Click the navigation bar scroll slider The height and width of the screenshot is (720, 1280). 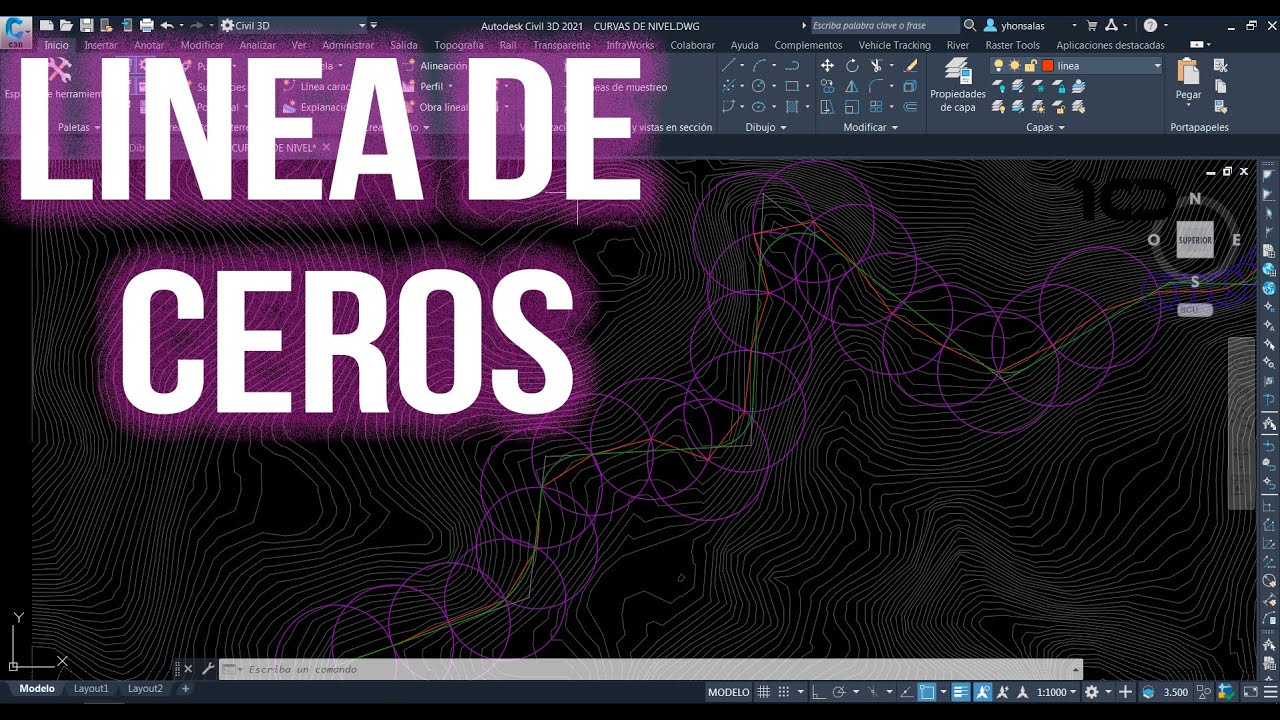(x=1240, y=424)
